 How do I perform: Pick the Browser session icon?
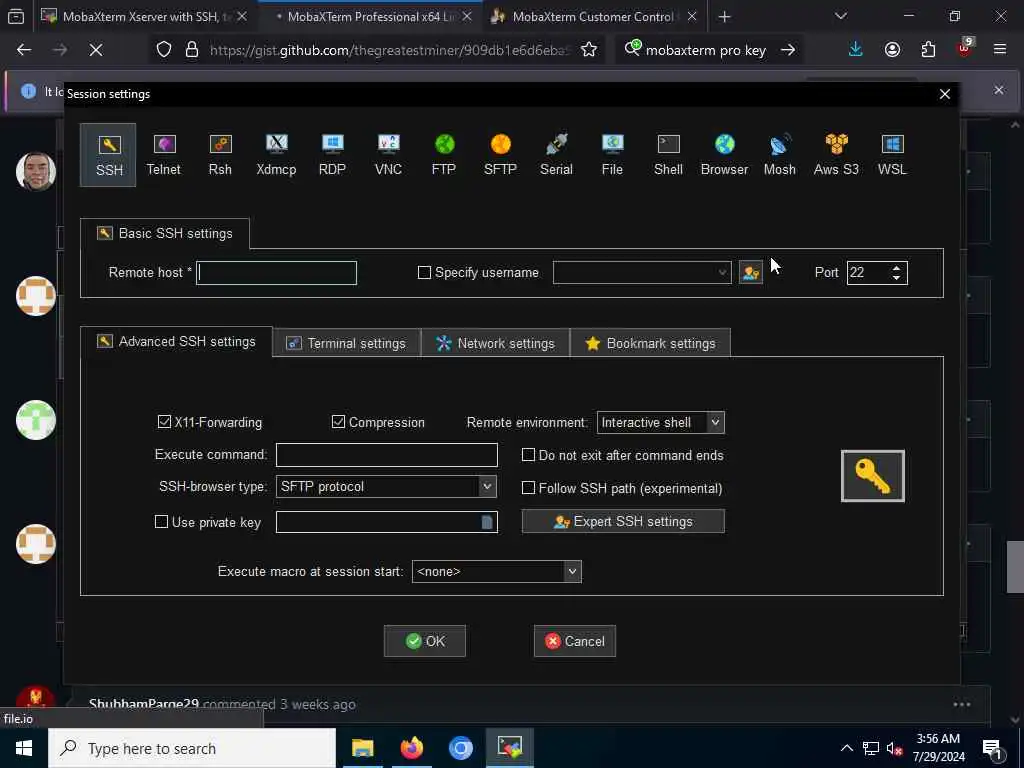coord(724,155)
